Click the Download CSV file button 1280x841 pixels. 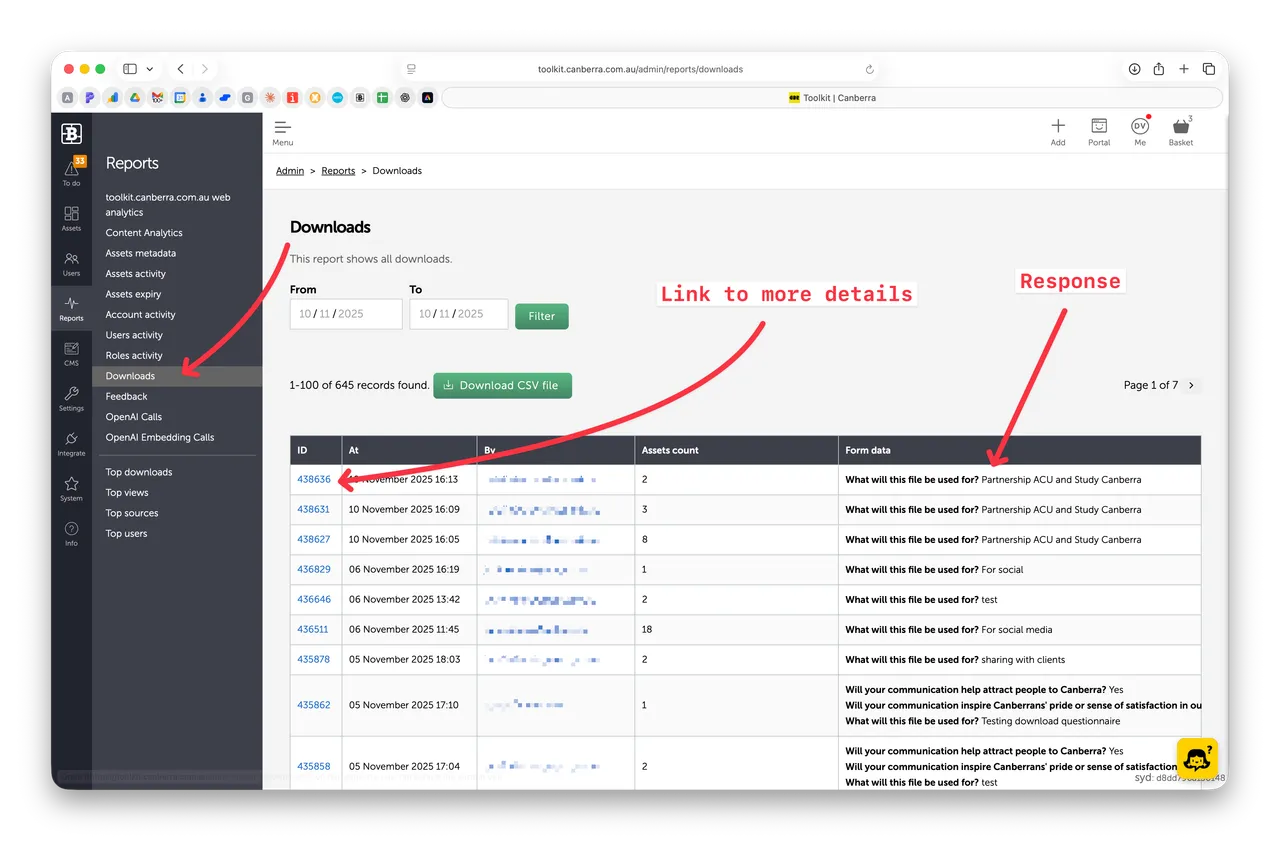coord(502,385)
